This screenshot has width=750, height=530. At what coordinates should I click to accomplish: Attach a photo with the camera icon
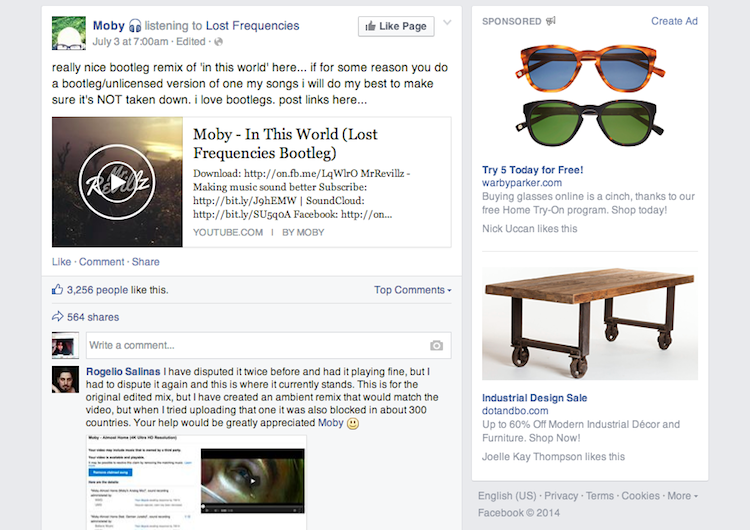pyautogui.click(x=436, y=345)
